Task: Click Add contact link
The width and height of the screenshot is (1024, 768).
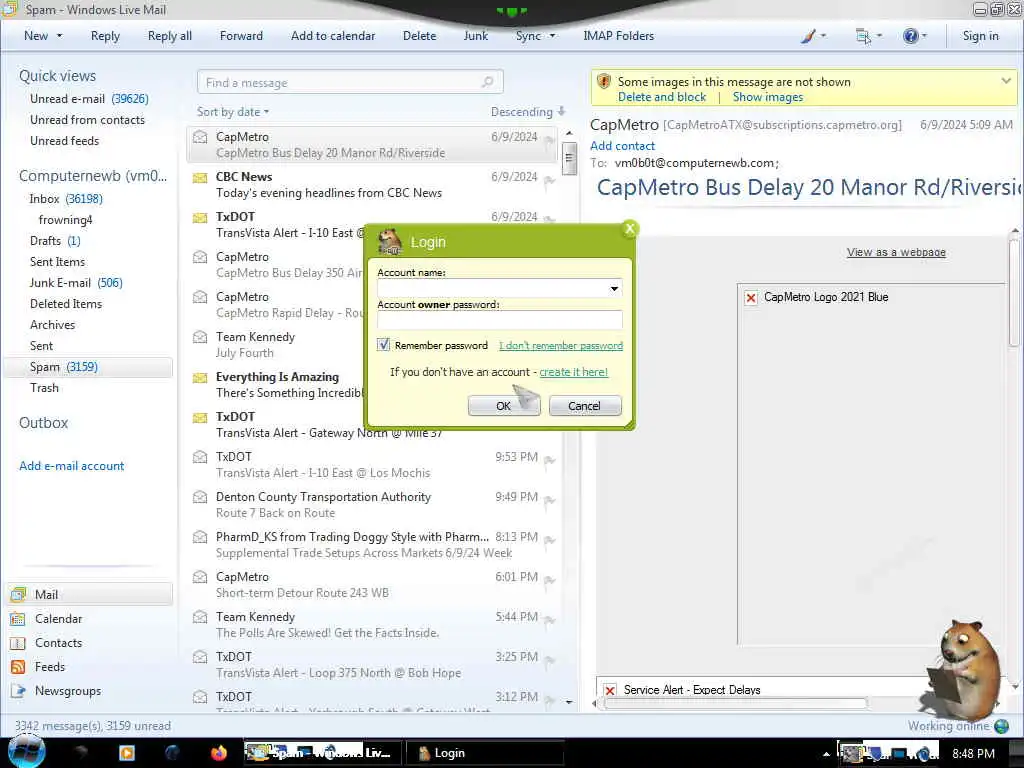Action: [x=622, y=146]
